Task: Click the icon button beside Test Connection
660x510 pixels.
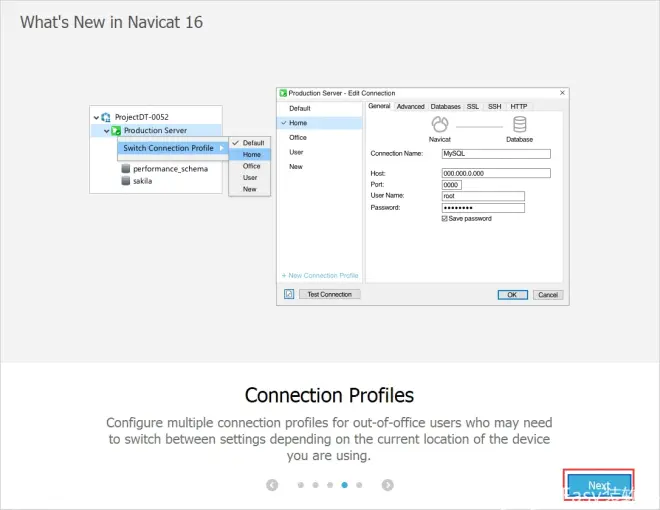Action: 289,294
